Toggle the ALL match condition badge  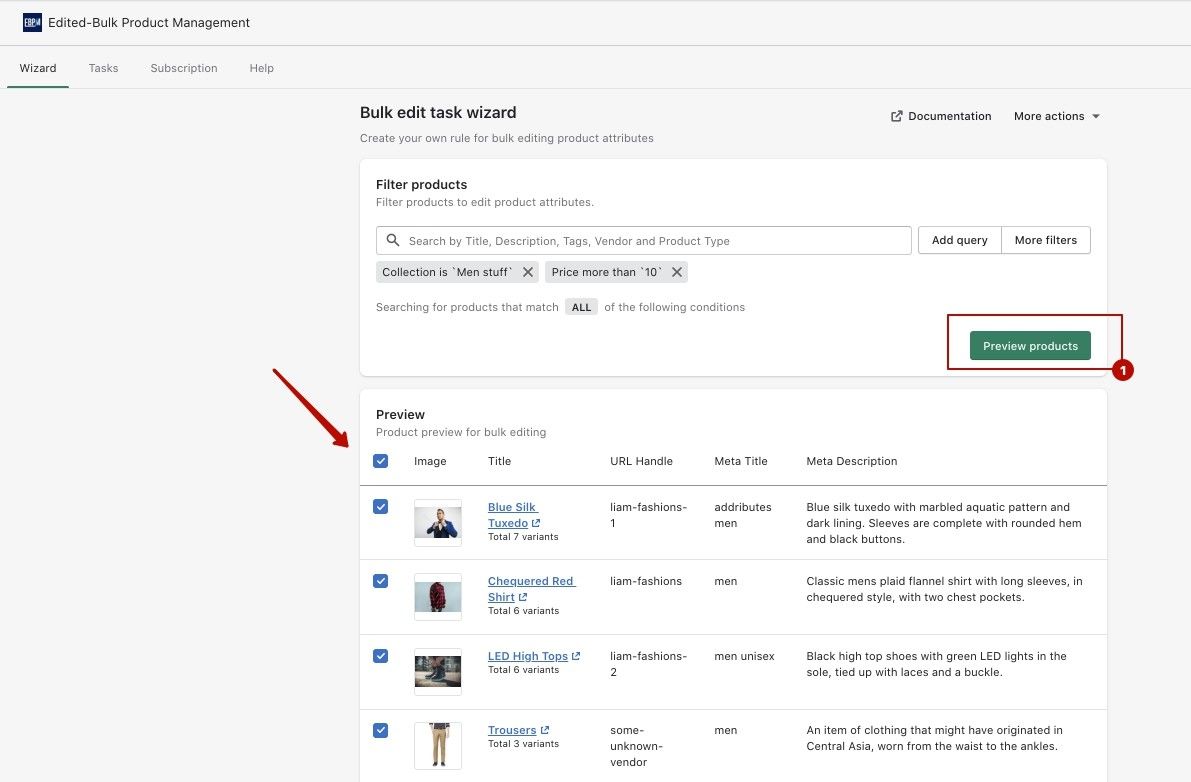(581, 307)
